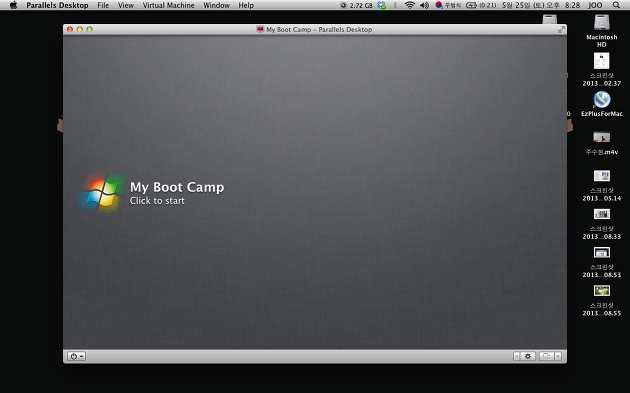The height and width of the screenshot is (393, 630).
Task: Click the 'Click to start' text
Action: (157, 201)
